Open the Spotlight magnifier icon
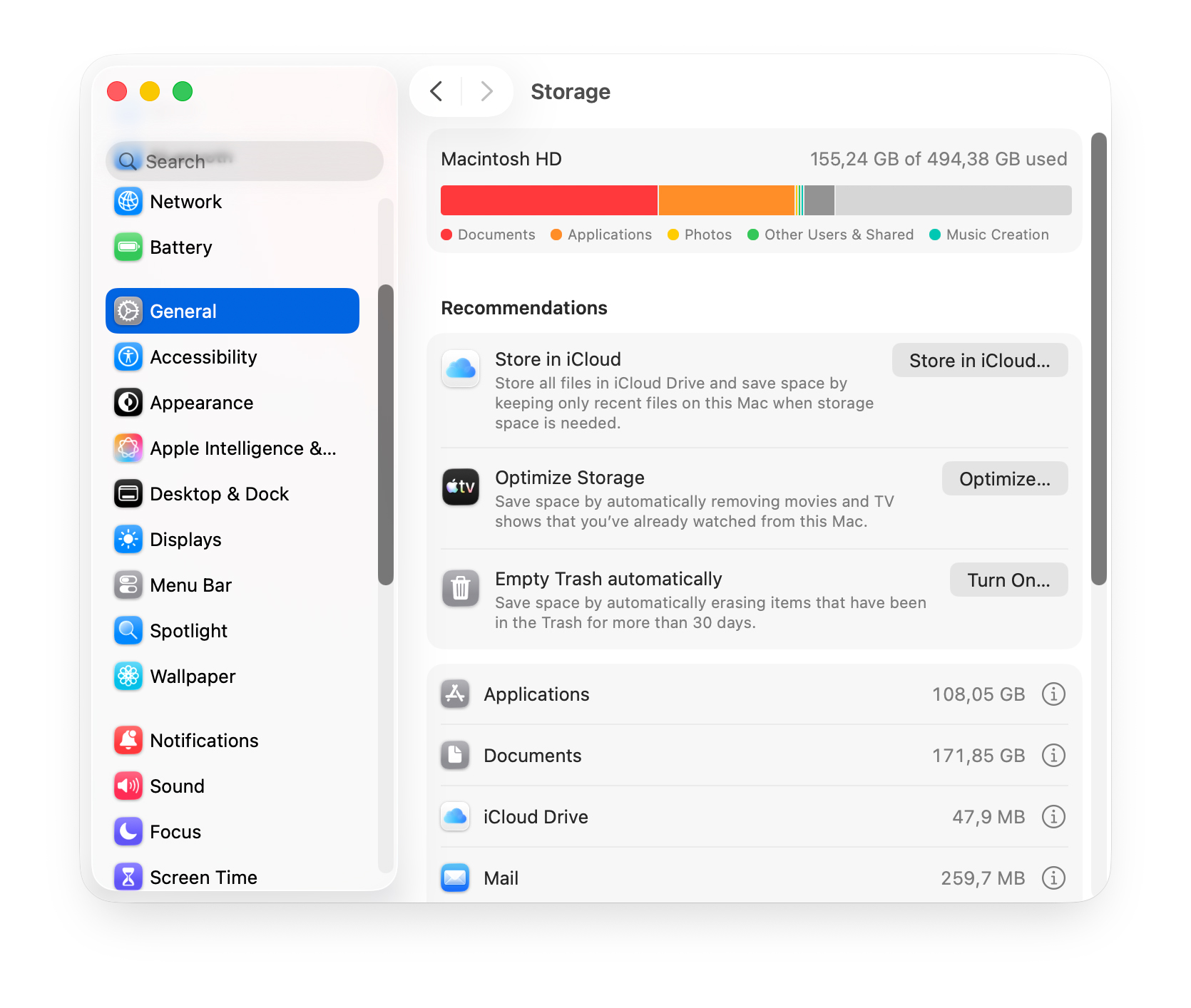Screen dimensions: 1191x1008 click(x=128, y=631)
